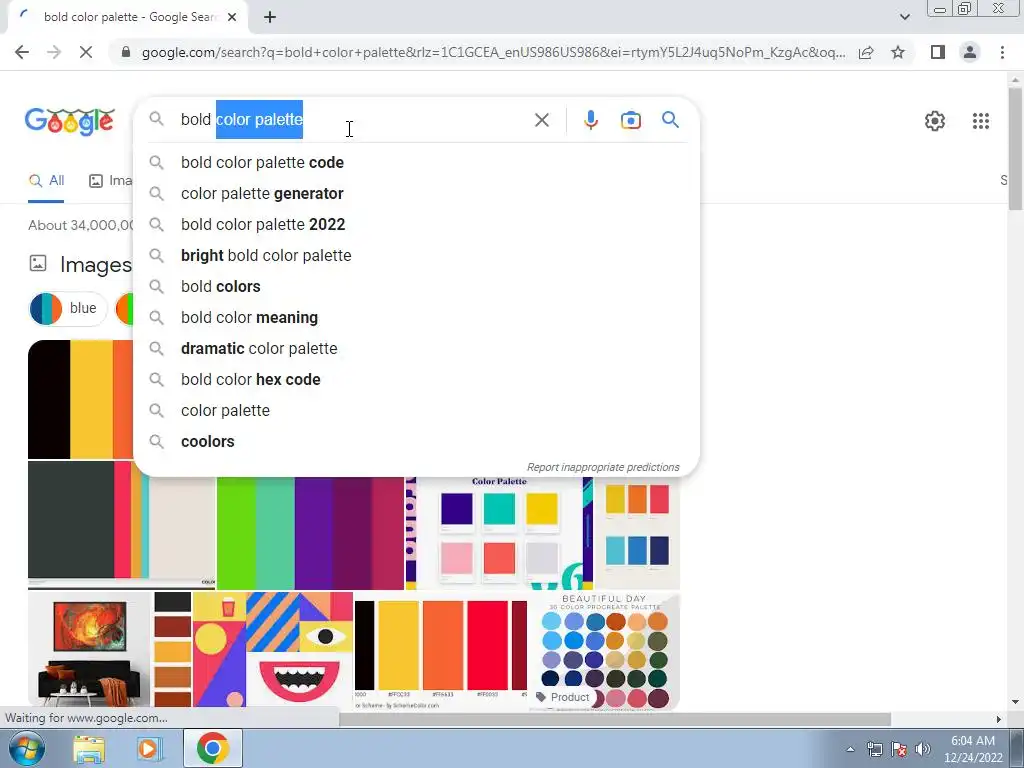Choose suggestion 'bold colors'
This screenshot has width=1024, height=768.
(x=417, y=287)
